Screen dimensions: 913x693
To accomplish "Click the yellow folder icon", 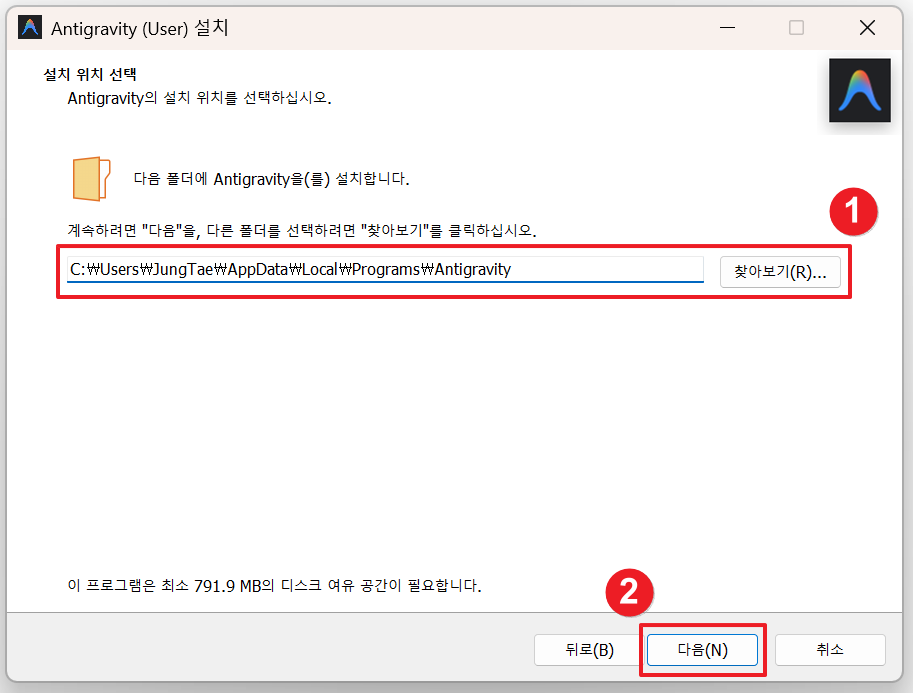I will point(91,179).
